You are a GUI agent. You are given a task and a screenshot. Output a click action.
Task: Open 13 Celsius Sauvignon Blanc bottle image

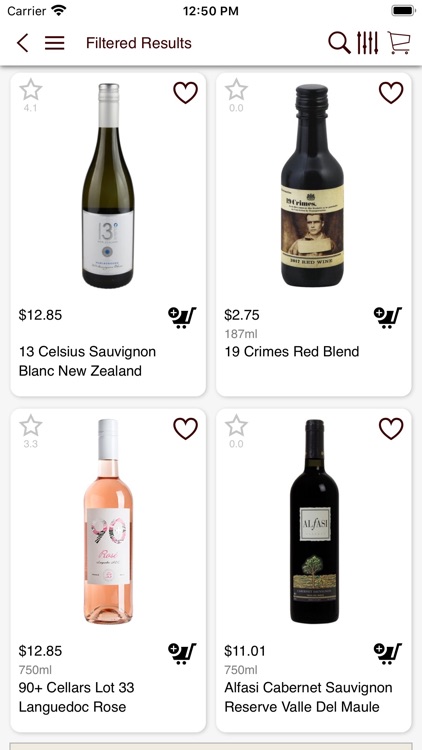tap(108, 186)
